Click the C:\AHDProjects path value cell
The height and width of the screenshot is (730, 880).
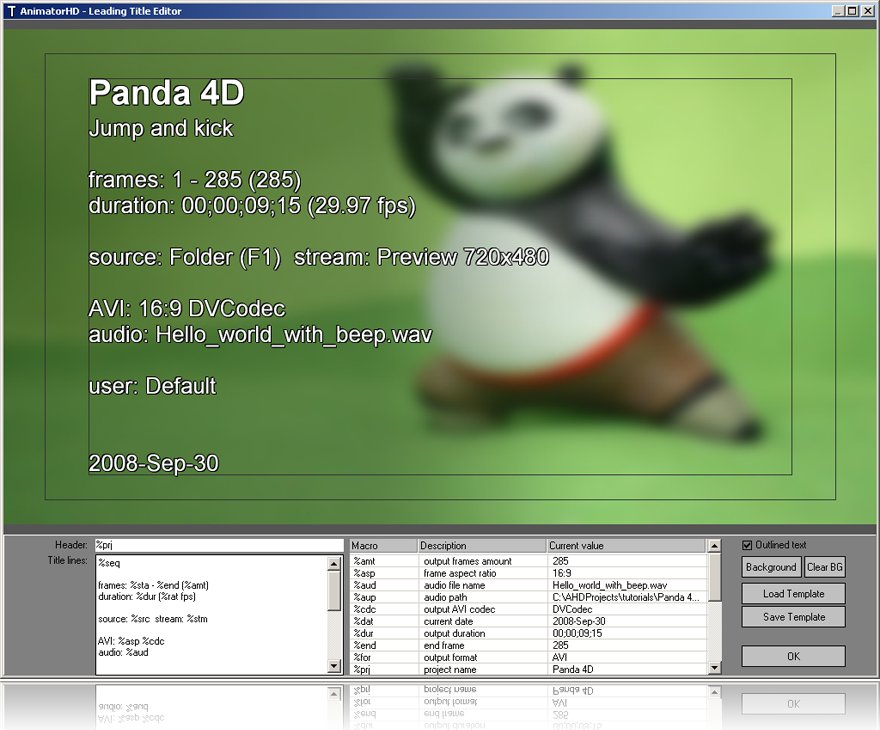(x=626, y=597)
